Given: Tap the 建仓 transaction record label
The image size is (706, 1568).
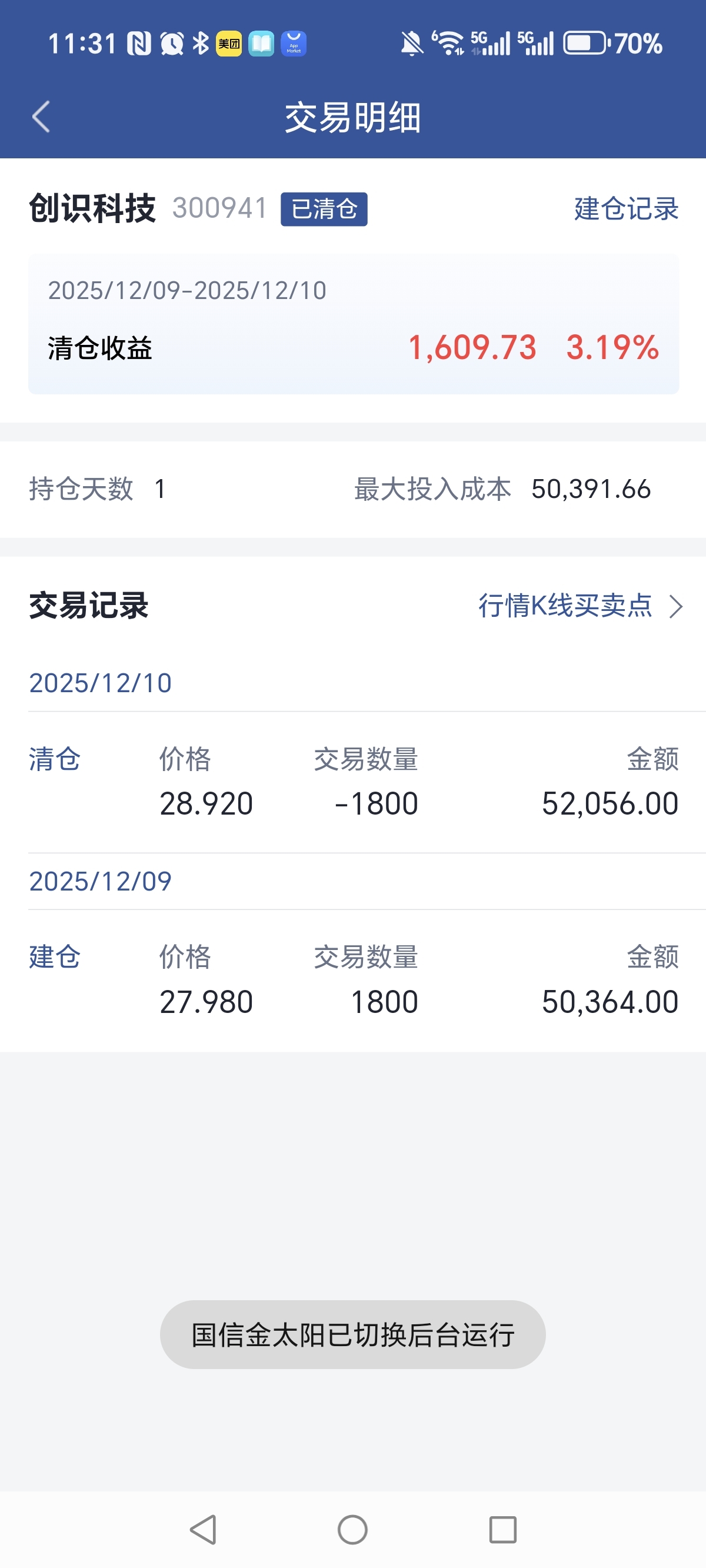Looking at the screenshot, I should pos(55,957).
